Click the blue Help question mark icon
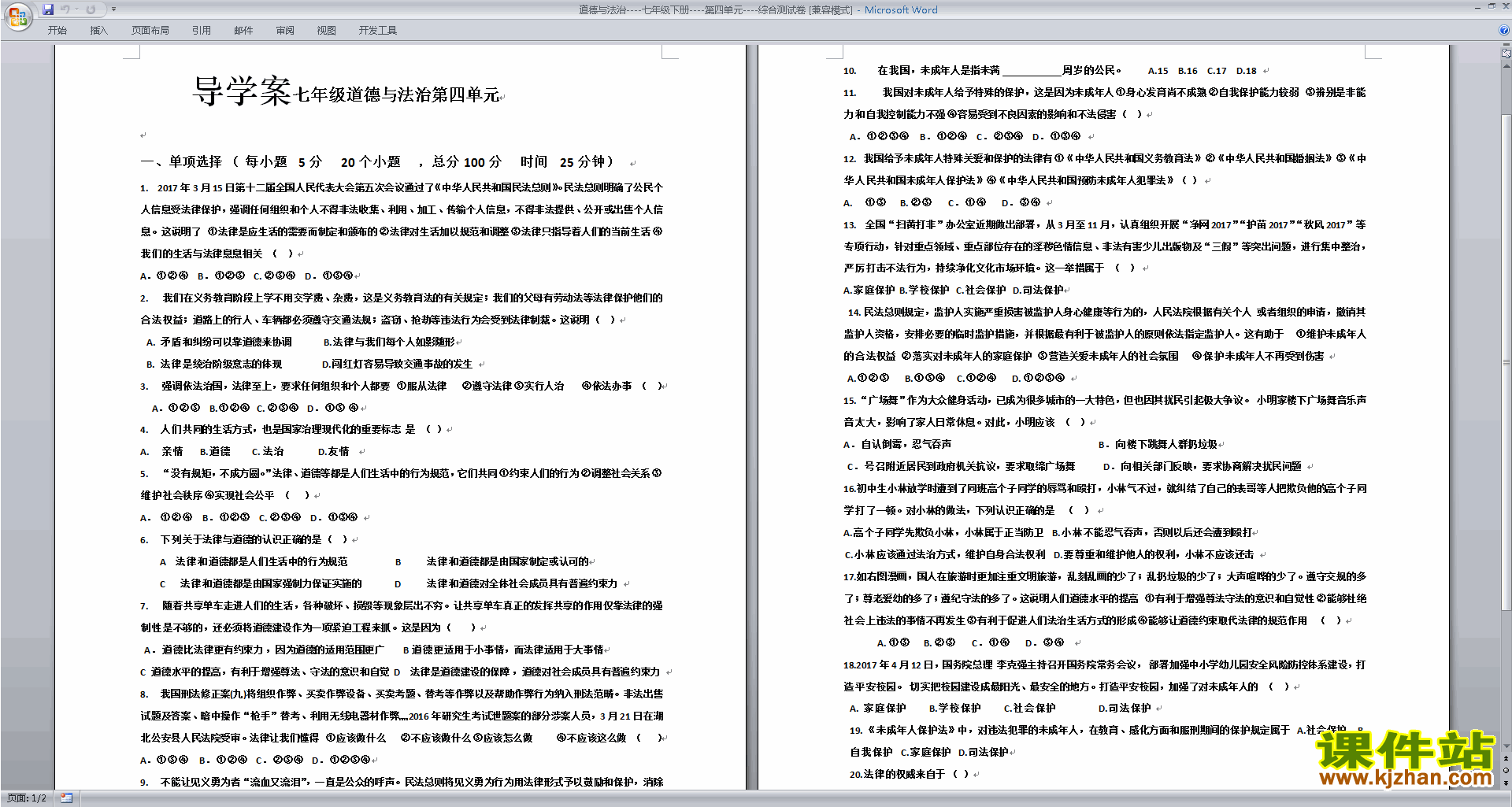 pos(1503,30)
